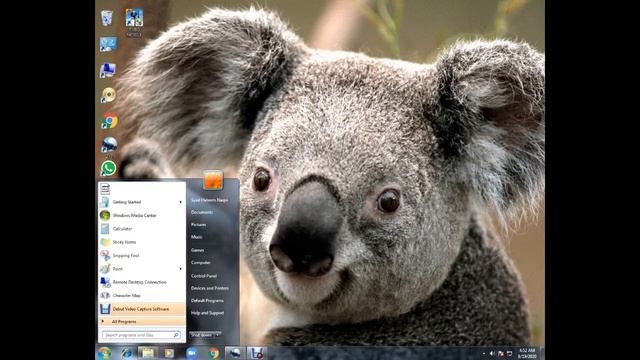This screenshot has width=640, height=360.
Task: Click the Remote Desktop Connection icon
Action: (x=105, y=282)
